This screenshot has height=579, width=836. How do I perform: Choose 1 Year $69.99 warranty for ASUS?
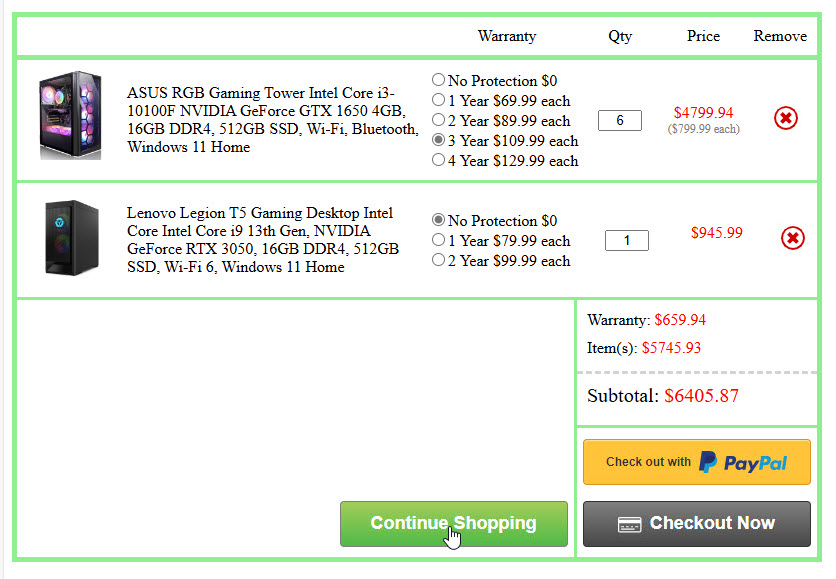438,100
